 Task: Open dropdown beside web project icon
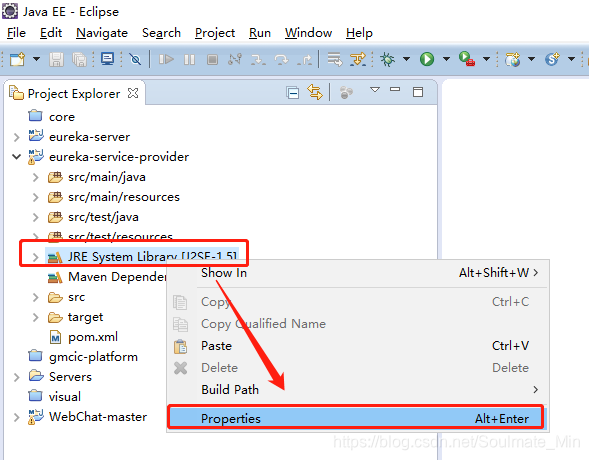pos(532,59)
